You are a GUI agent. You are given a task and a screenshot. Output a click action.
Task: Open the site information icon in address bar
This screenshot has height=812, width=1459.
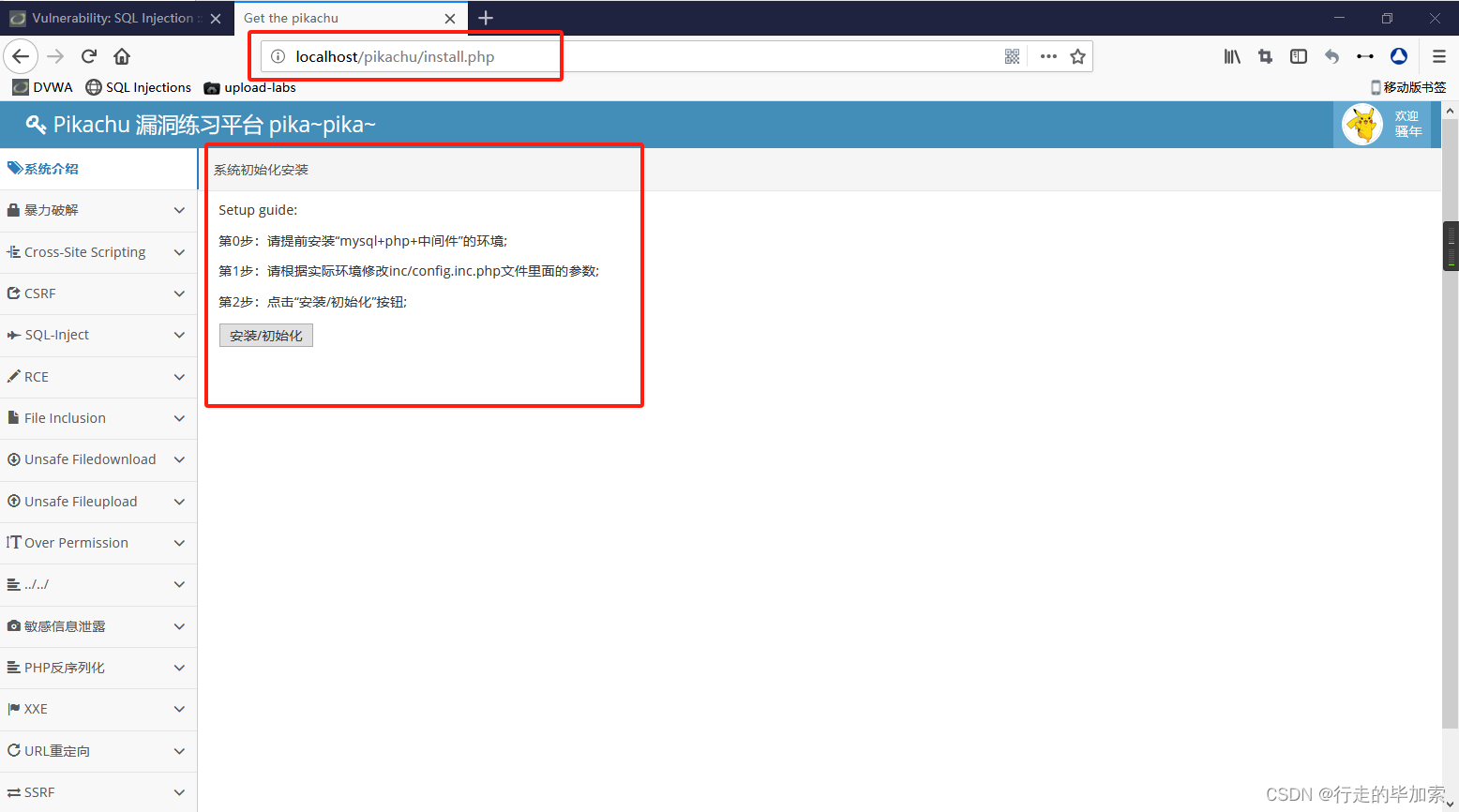(x=278, y=56)
